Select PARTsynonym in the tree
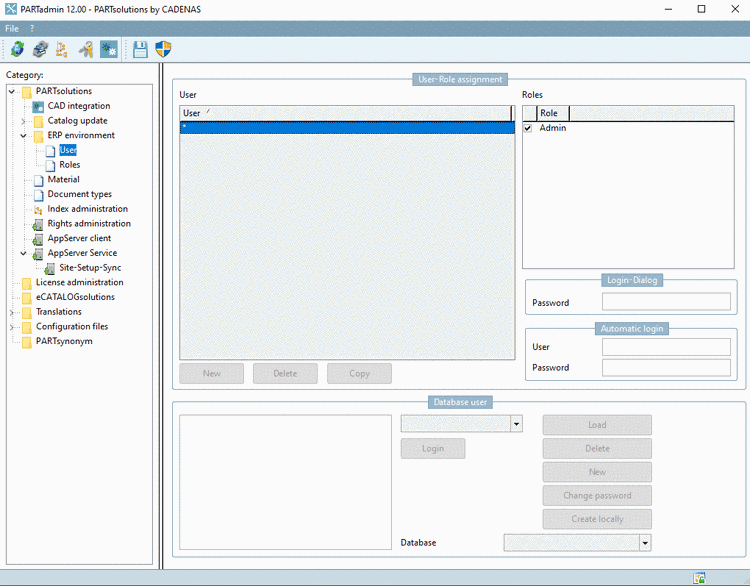 pyautogui.click(x=64, y=342)
